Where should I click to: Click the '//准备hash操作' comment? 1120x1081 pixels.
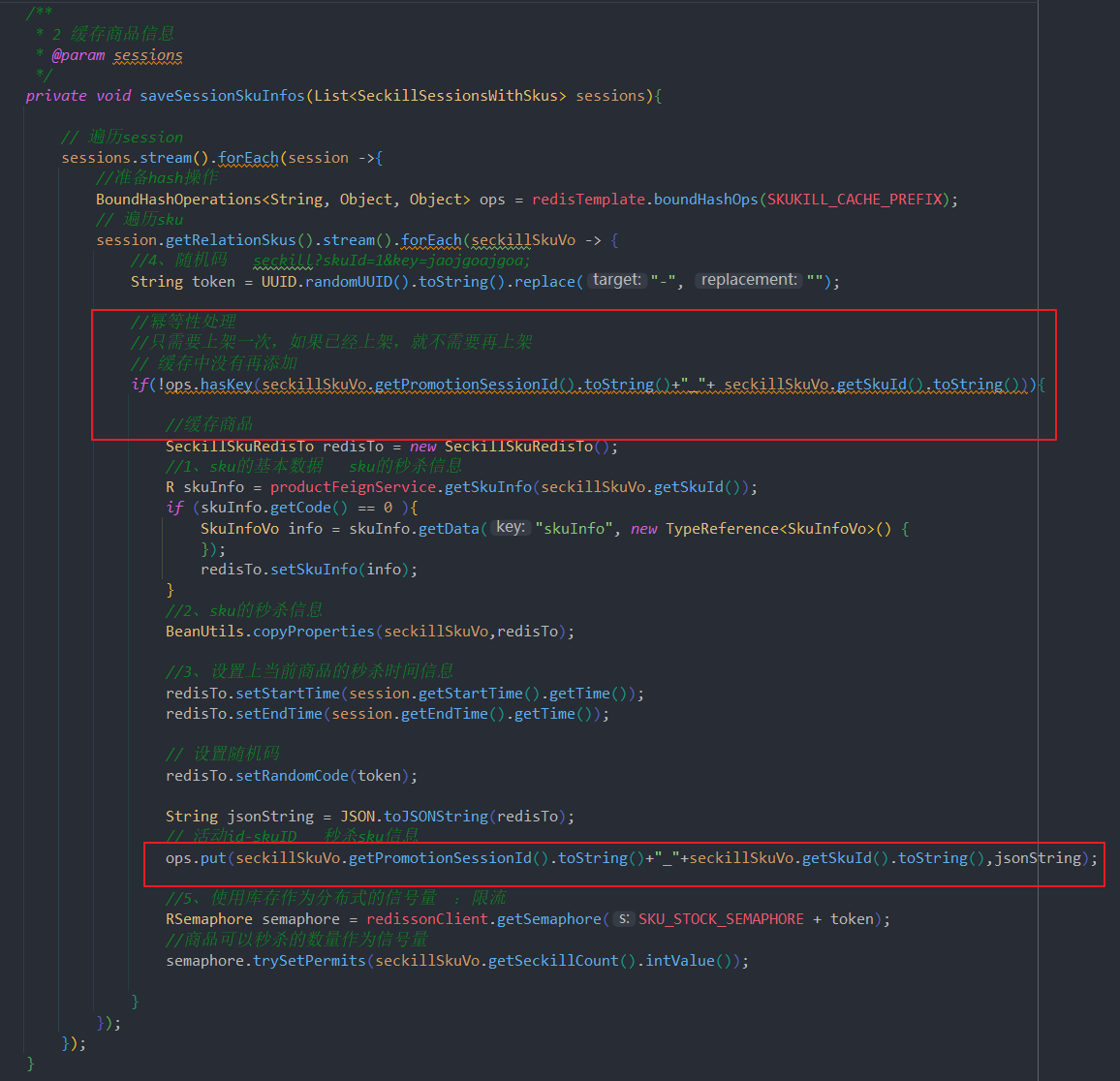tap(157, 178)
